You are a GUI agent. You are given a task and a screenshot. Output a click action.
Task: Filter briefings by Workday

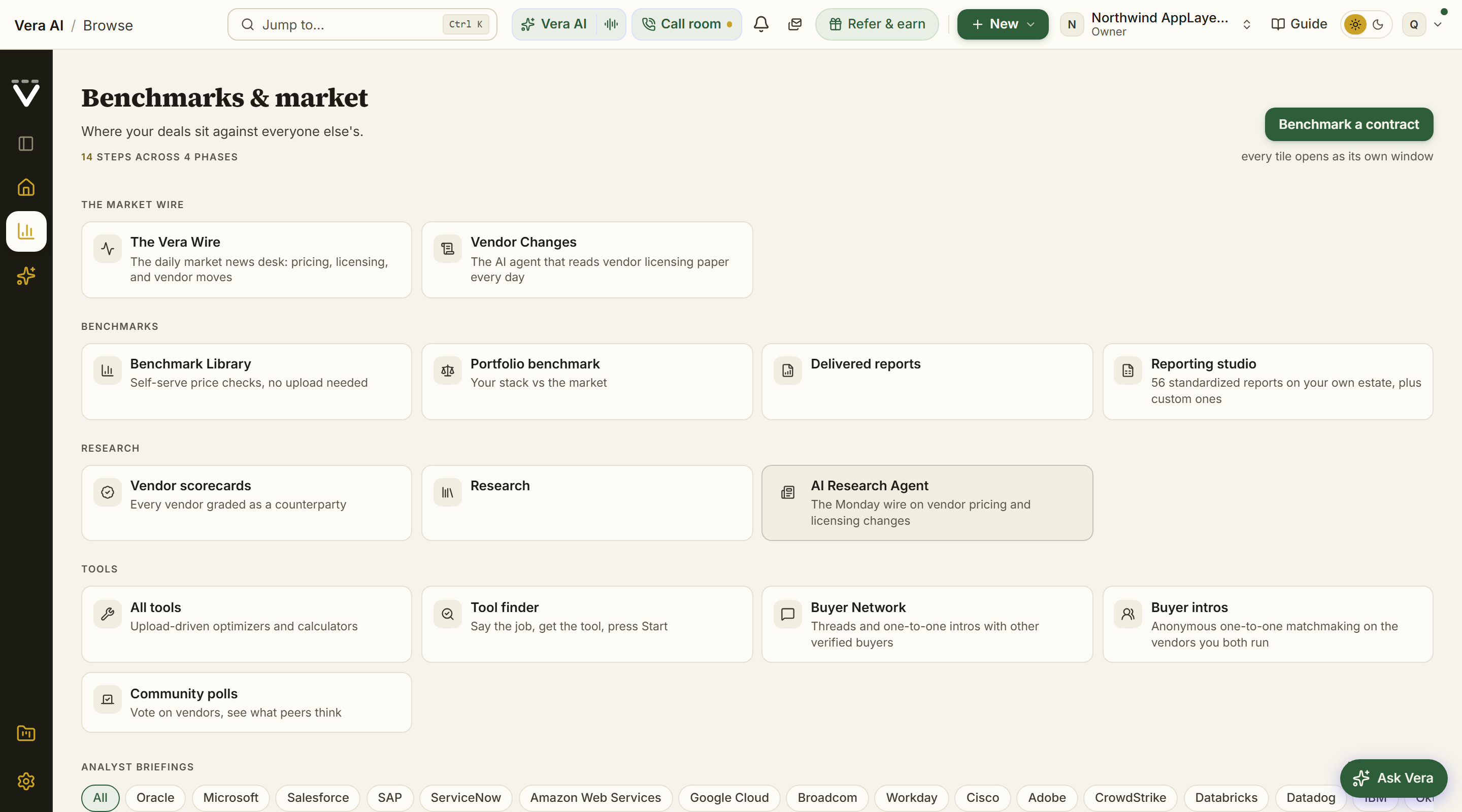point(912,797)
